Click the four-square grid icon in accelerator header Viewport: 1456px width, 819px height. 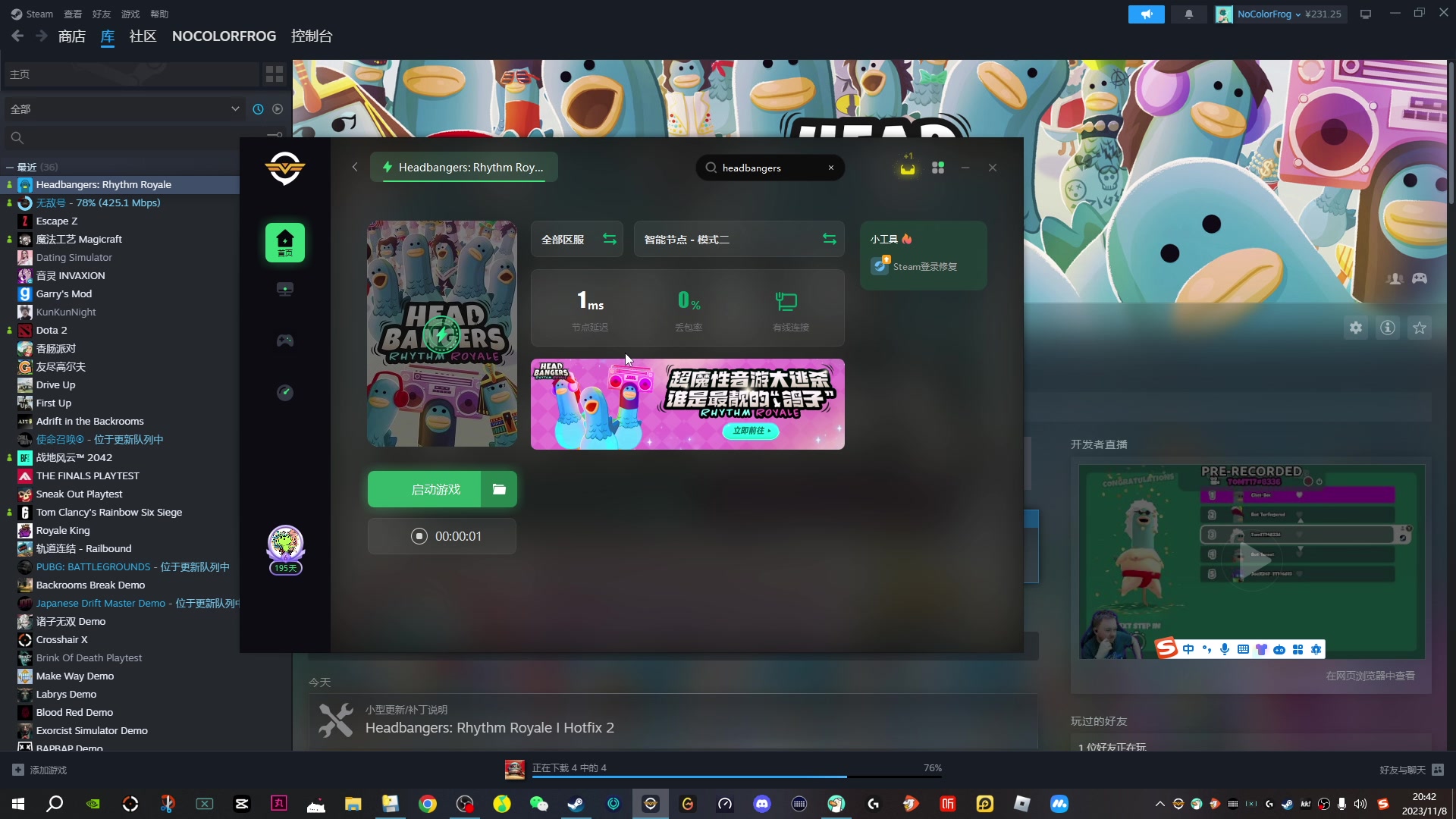(938, 168)
